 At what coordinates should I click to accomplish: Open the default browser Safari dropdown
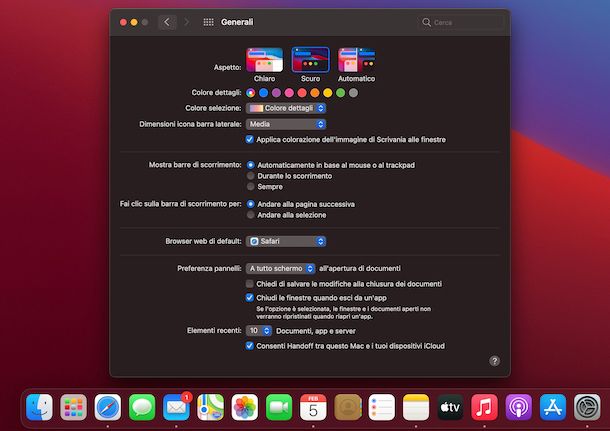tap(286, 241)
